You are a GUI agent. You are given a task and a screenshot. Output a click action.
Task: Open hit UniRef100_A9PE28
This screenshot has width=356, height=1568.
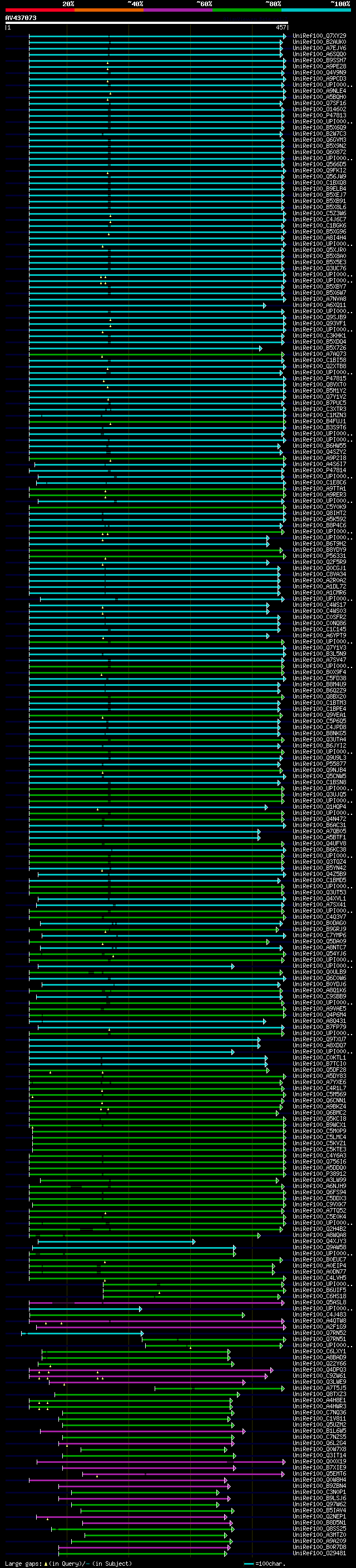point(319,66)
